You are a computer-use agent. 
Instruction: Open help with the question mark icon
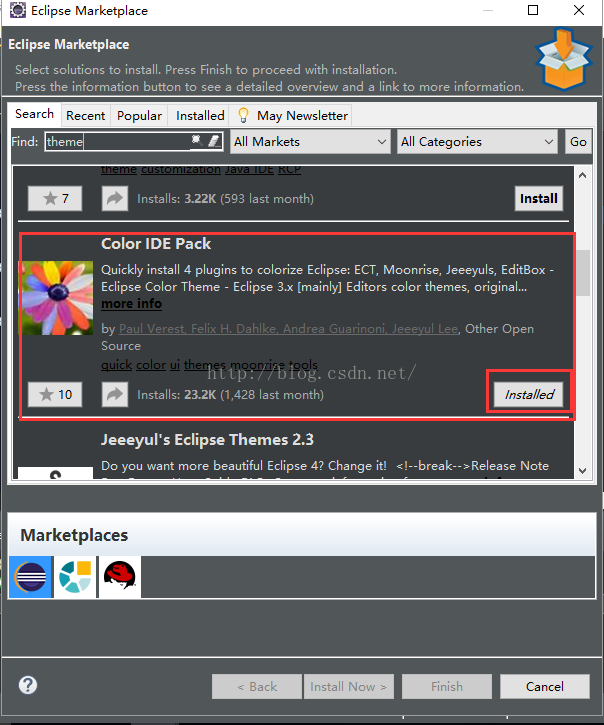pos(28,685)
